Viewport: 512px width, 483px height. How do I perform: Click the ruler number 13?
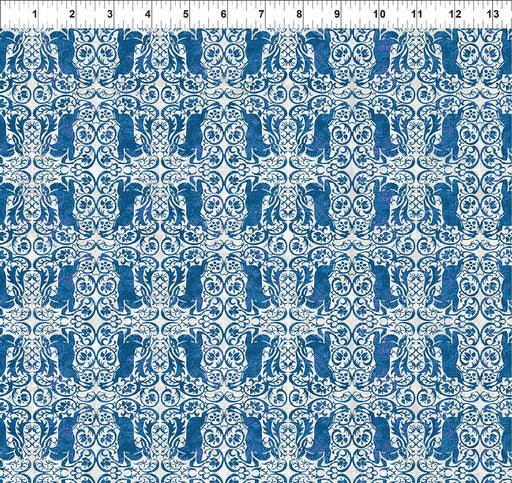coord(493,14)
